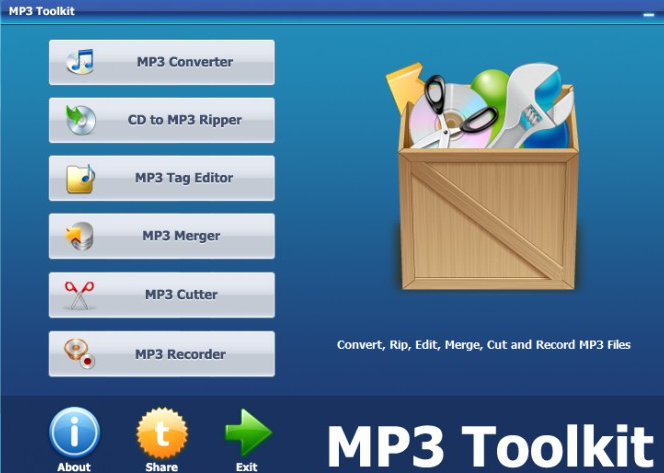Image resolution: width=664 pixels, height=473 pixels.
Task: Click the Exit label text
Action: [247, 467]
